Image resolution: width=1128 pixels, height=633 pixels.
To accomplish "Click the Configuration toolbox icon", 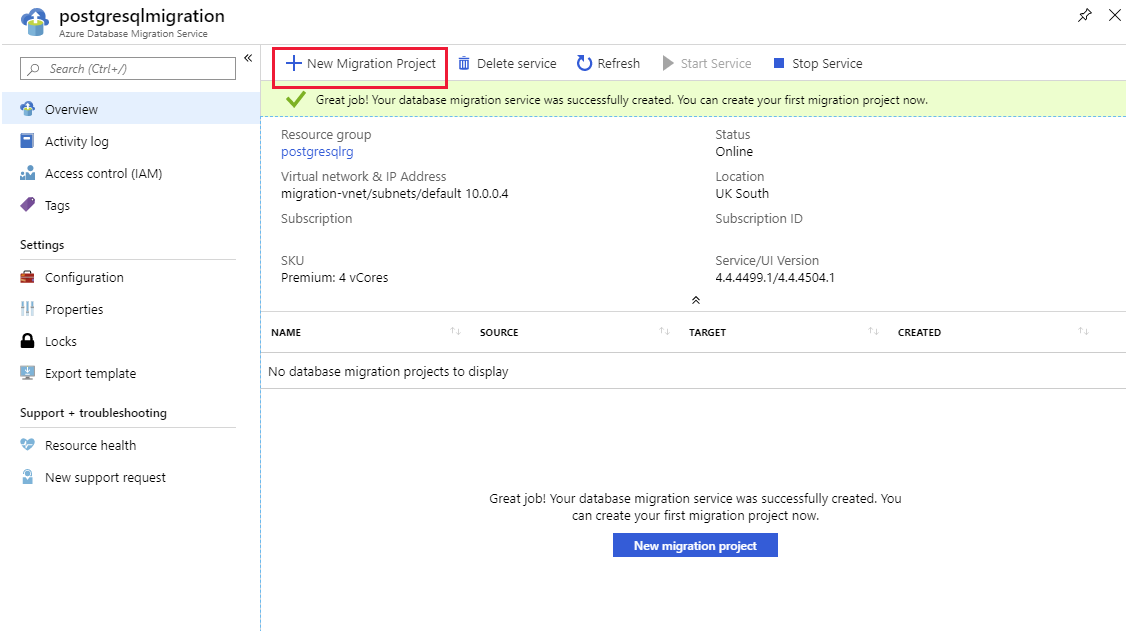I will [27, 277].
